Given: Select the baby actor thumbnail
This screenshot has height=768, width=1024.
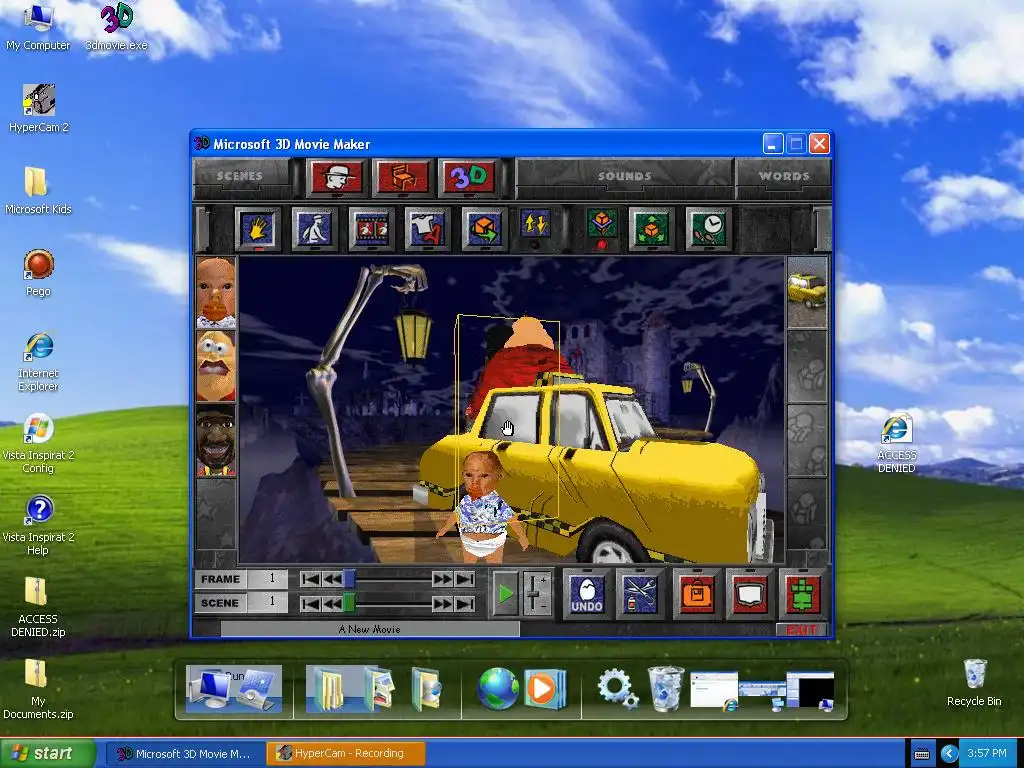Looking at the screenshot, I should [216, 292].
